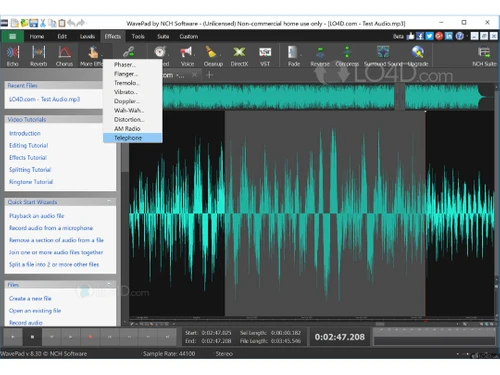Viewport: 500px width, 375px height.
Task: Open the Cleanup tool
Action: 213,56
